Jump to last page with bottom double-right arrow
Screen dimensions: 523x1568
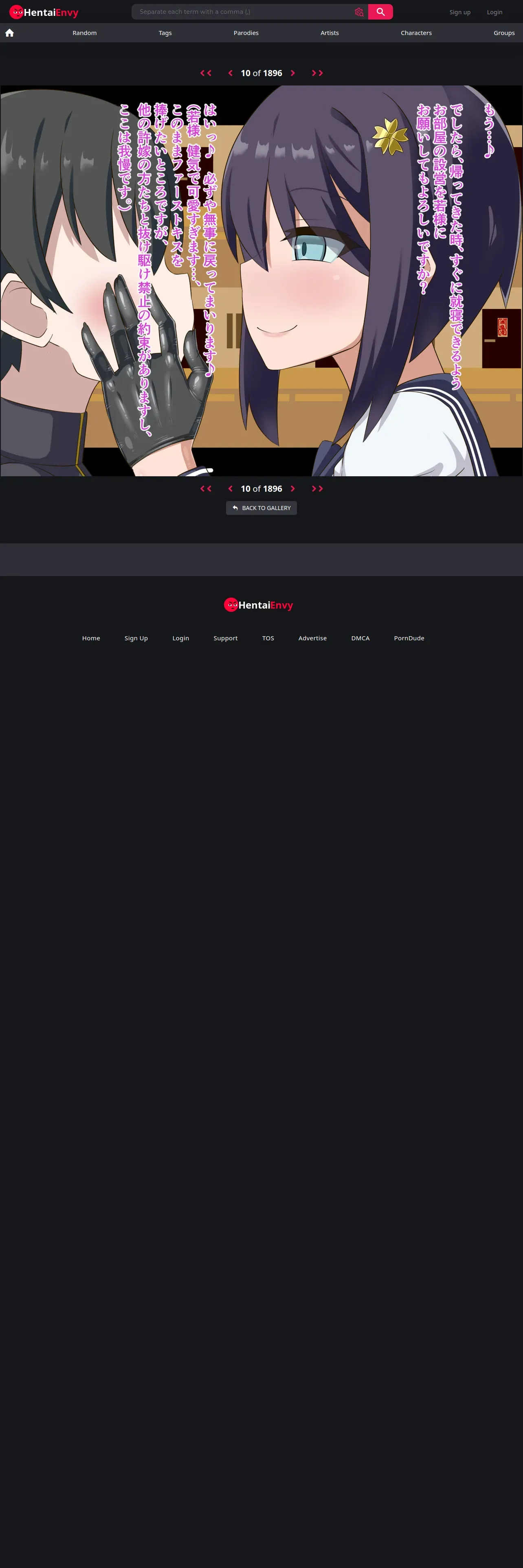(x=317, y=489)
